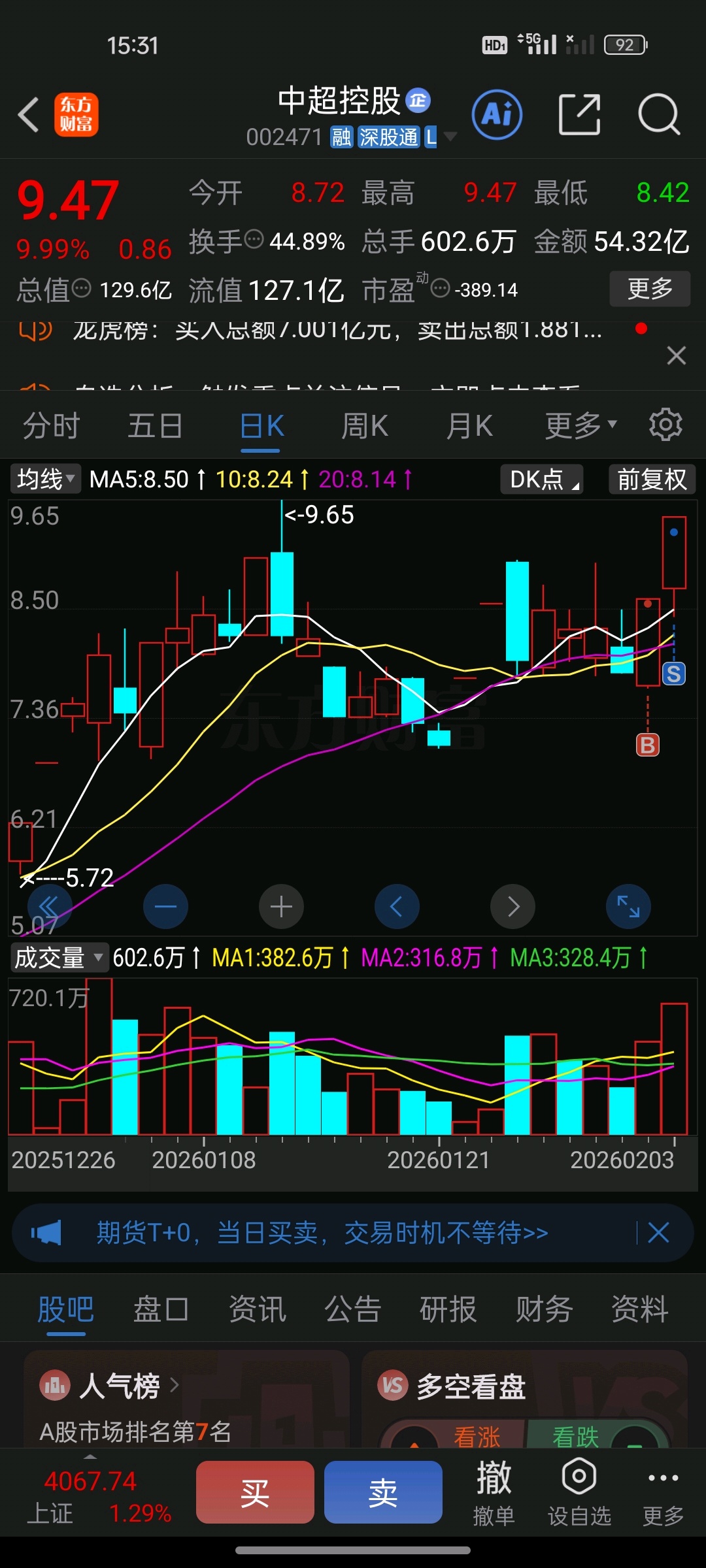The width and height of the screenshot is (706, 1568).
Task: Tap the VS 多空看盘 icon
Action: pyautogui.click(x=392, y=1384)
